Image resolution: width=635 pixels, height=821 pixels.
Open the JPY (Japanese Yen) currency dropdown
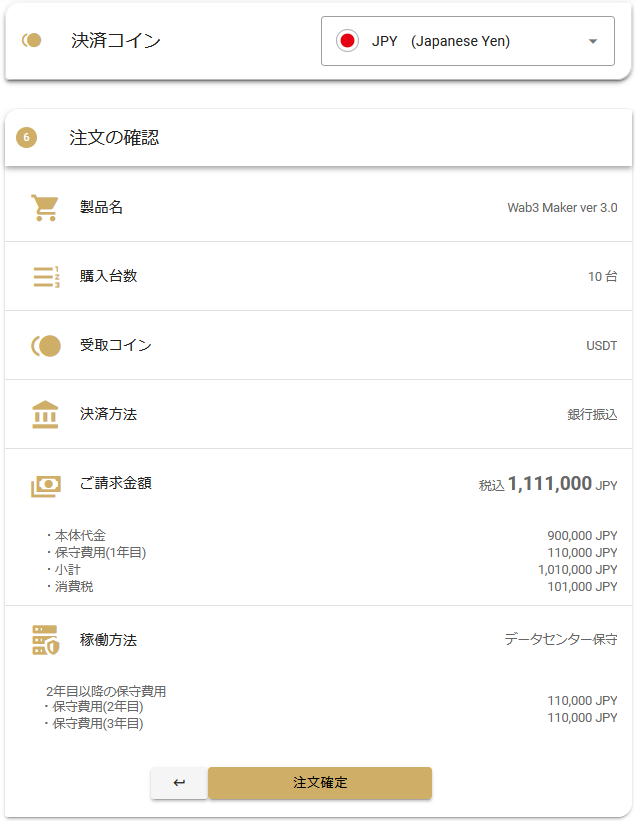coord(467,41)
